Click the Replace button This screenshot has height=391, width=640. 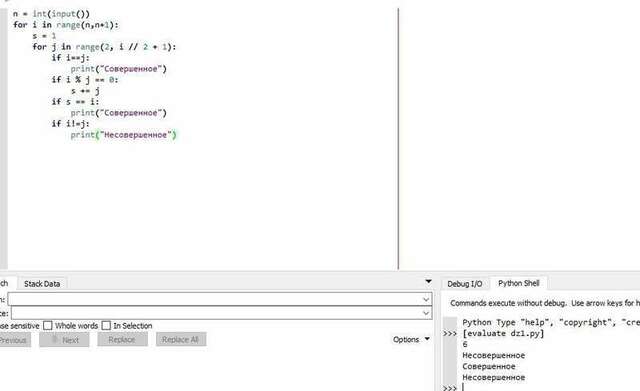122,340
